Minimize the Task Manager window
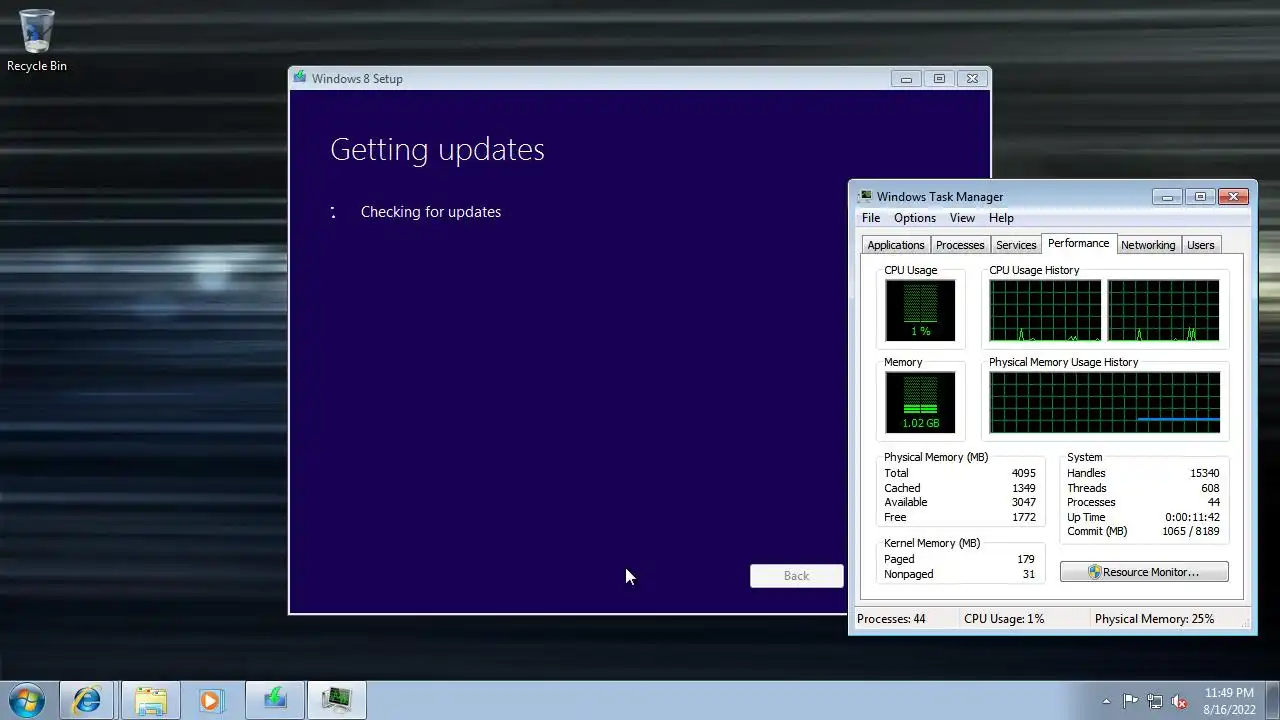Image resolution: width=1280 pixels, height=720 pixels. [1167, 197]
